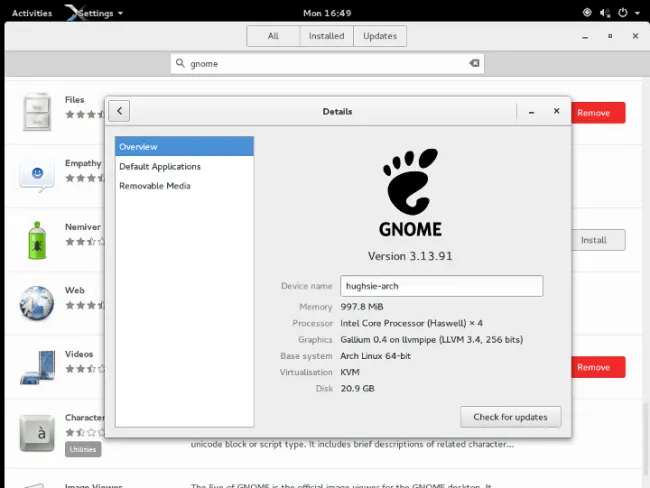Open the Settings app menu dropdown

point(95,13)
